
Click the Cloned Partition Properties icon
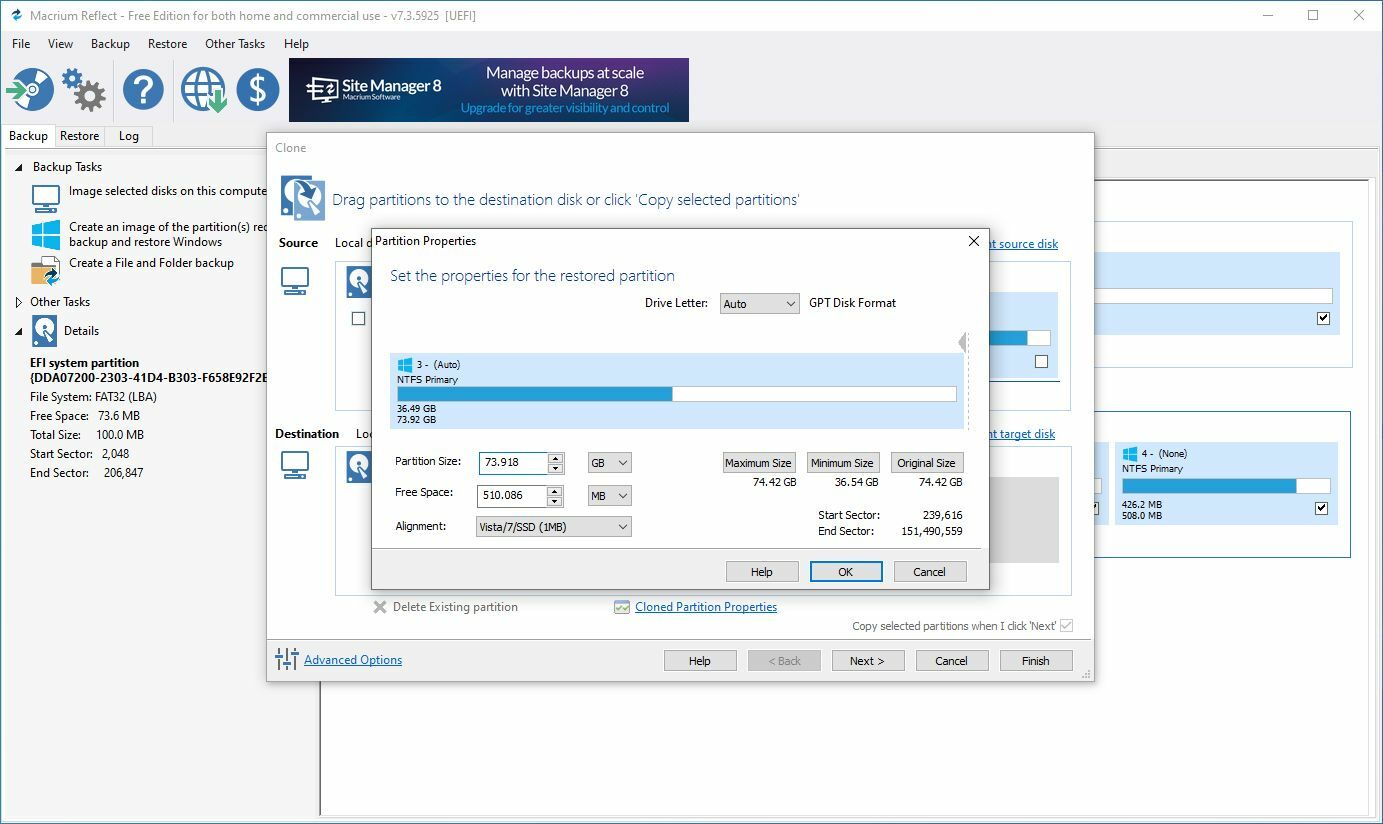point(622,607)
